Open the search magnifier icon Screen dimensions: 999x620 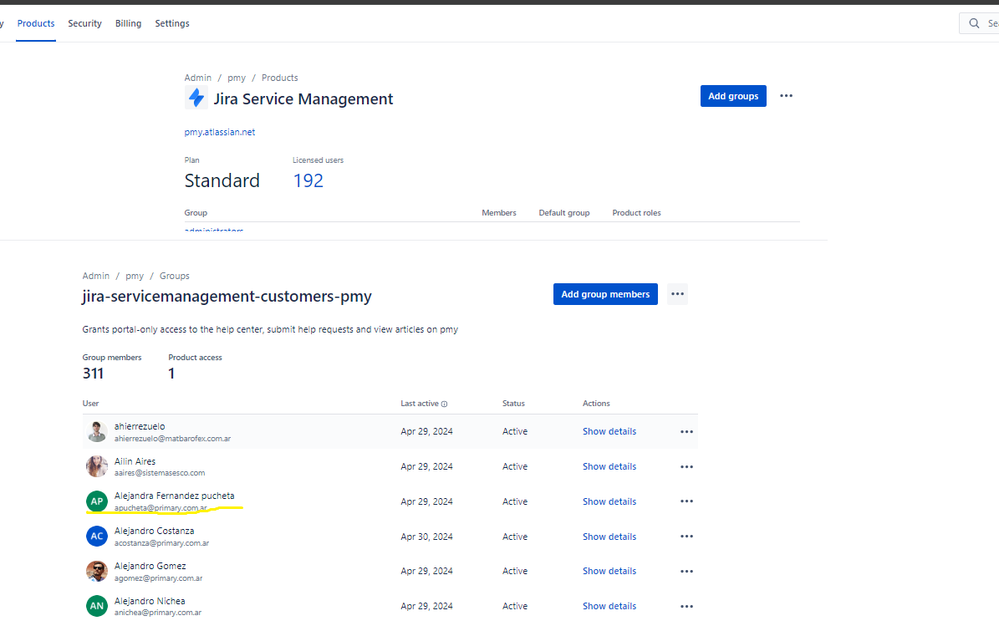(974, 24)
